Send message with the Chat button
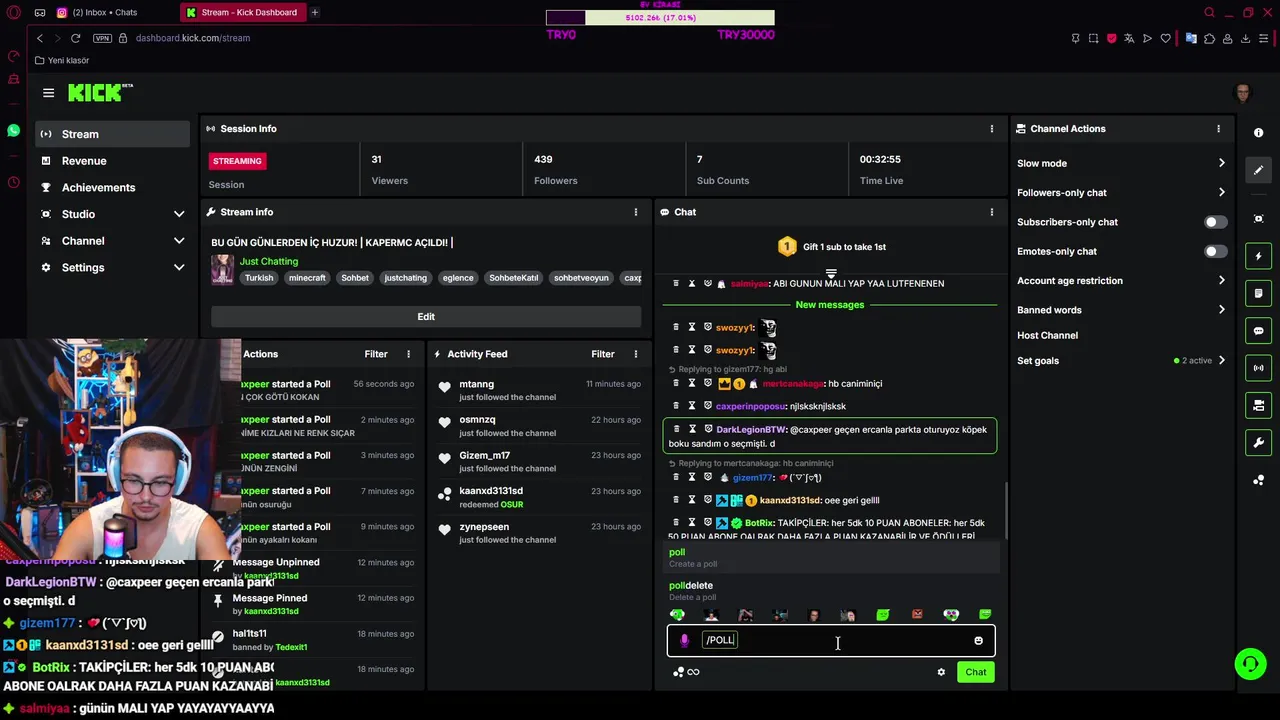The height and width of the screenshot is (720, 1280). coord(975,672)
